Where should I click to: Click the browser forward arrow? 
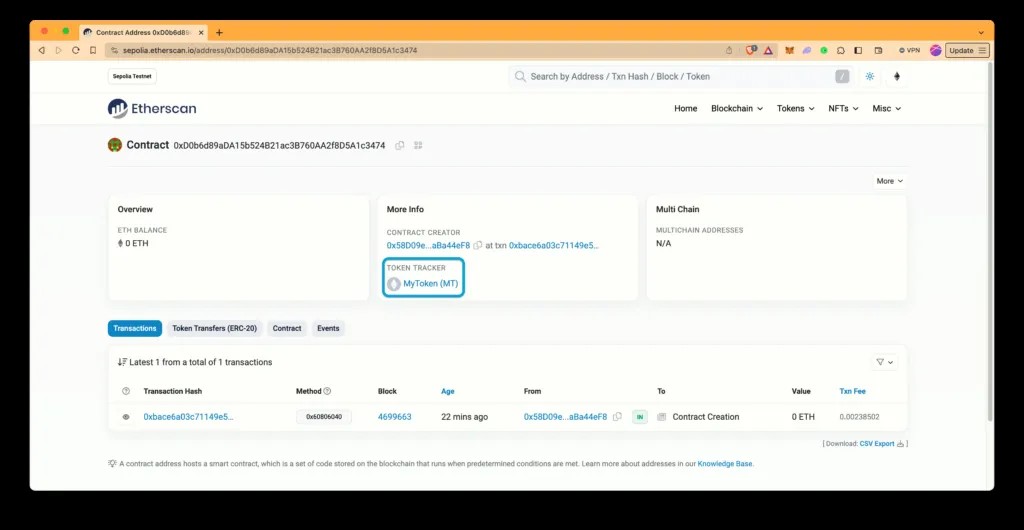[59, 50]
